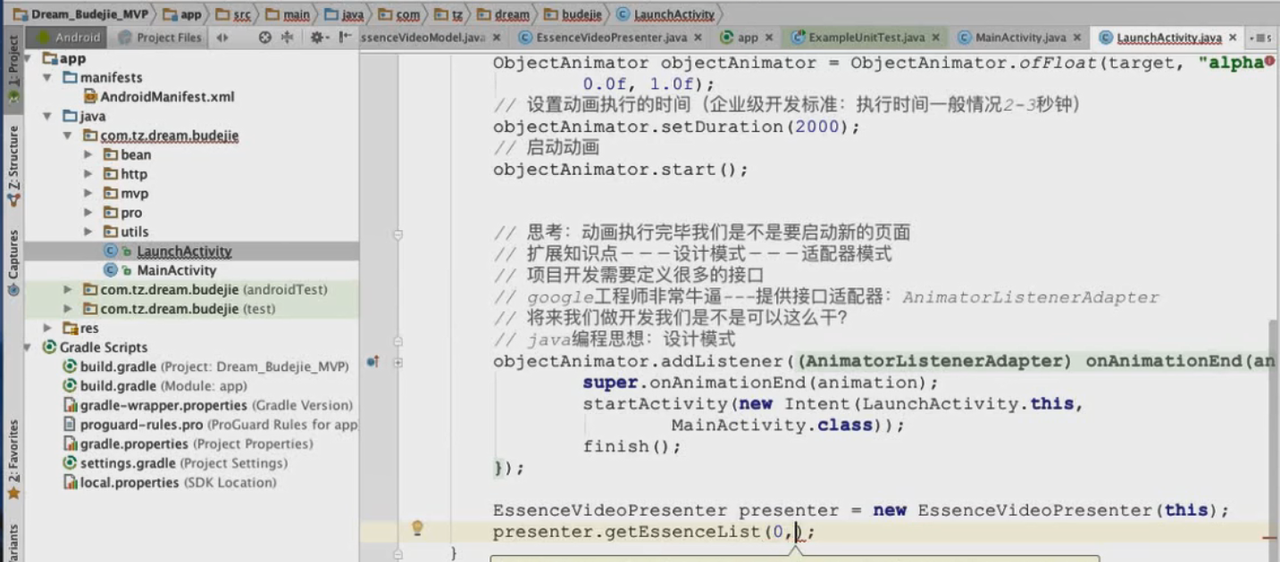
Task: Expand the com.tz.dream.budejie (test) package
Action: (67, 309)
